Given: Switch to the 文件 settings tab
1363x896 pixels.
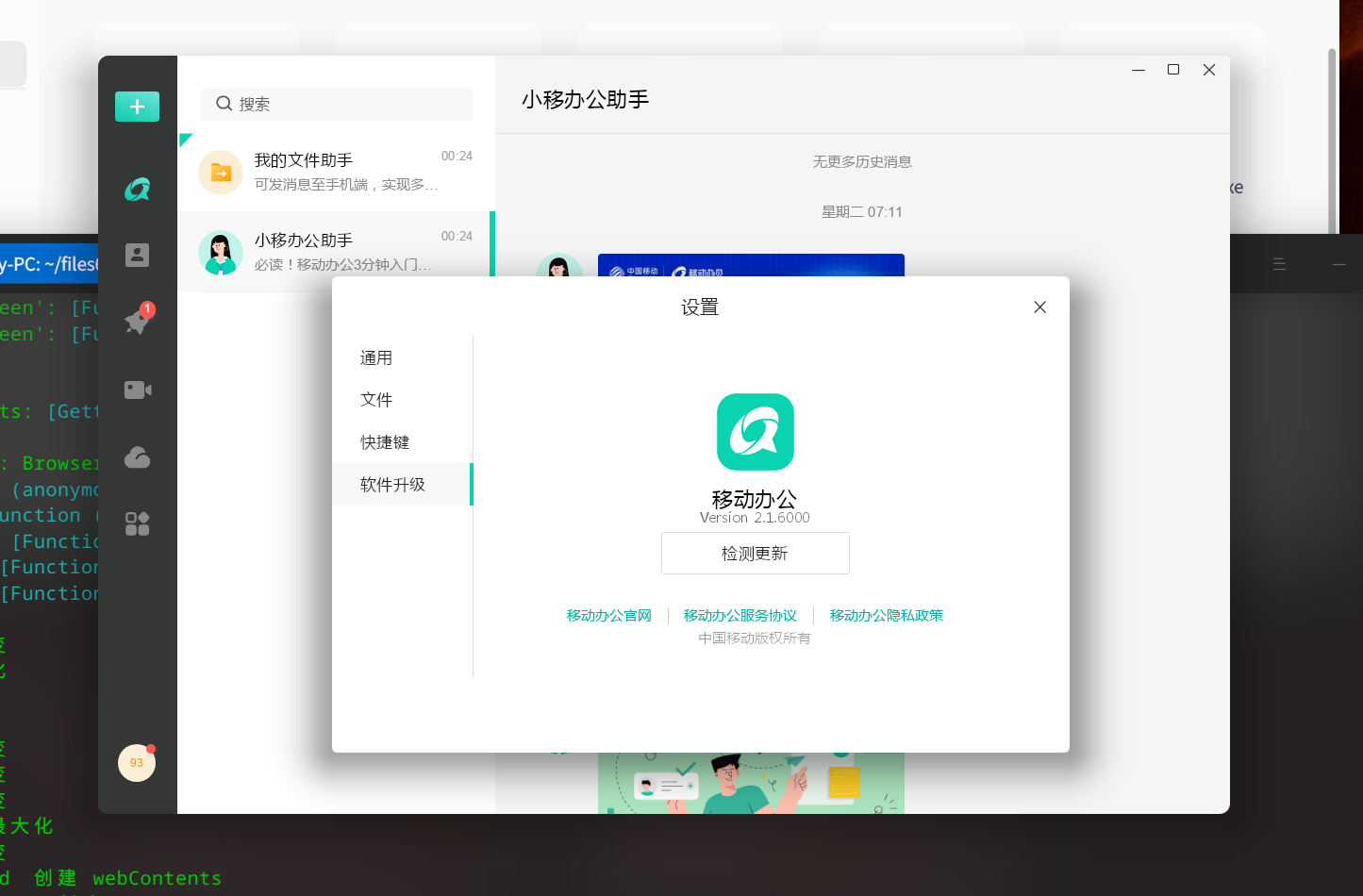Looking at the screenshot, I should point(375,399).
